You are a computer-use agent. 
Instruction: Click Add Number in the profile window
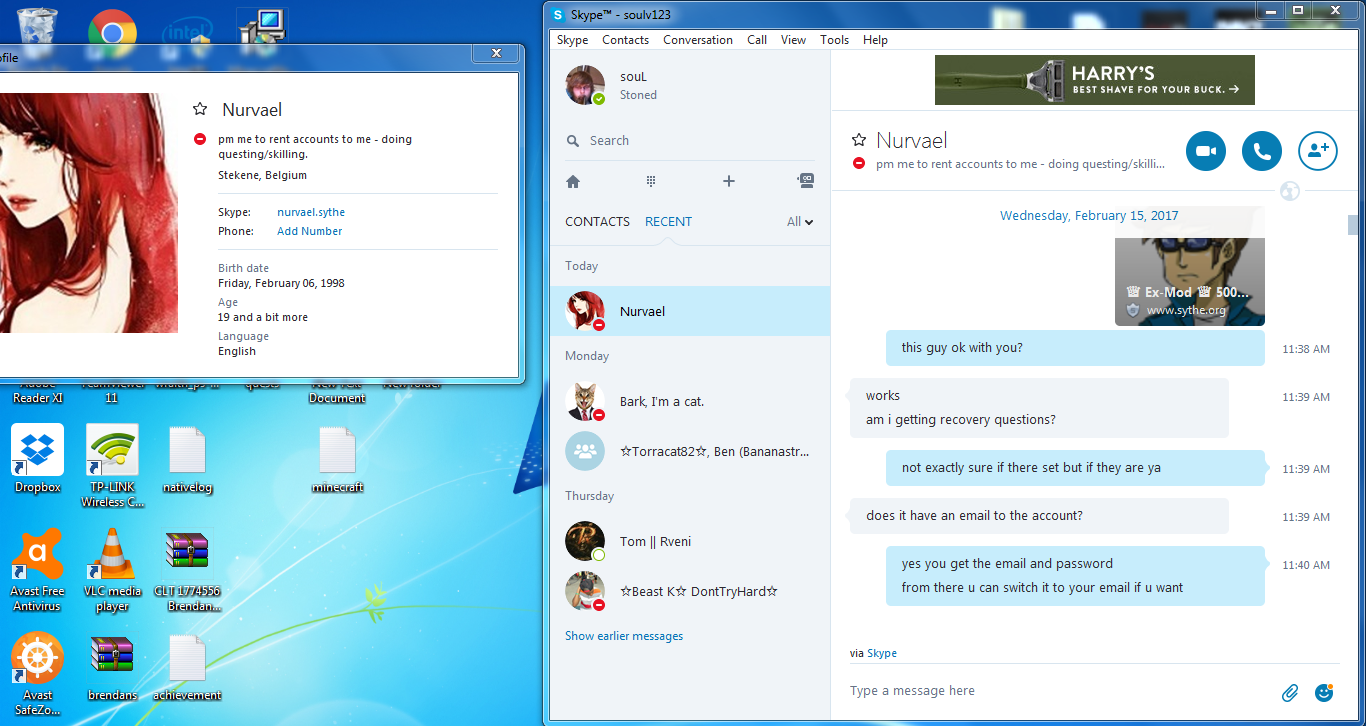(x=310, y=231)
